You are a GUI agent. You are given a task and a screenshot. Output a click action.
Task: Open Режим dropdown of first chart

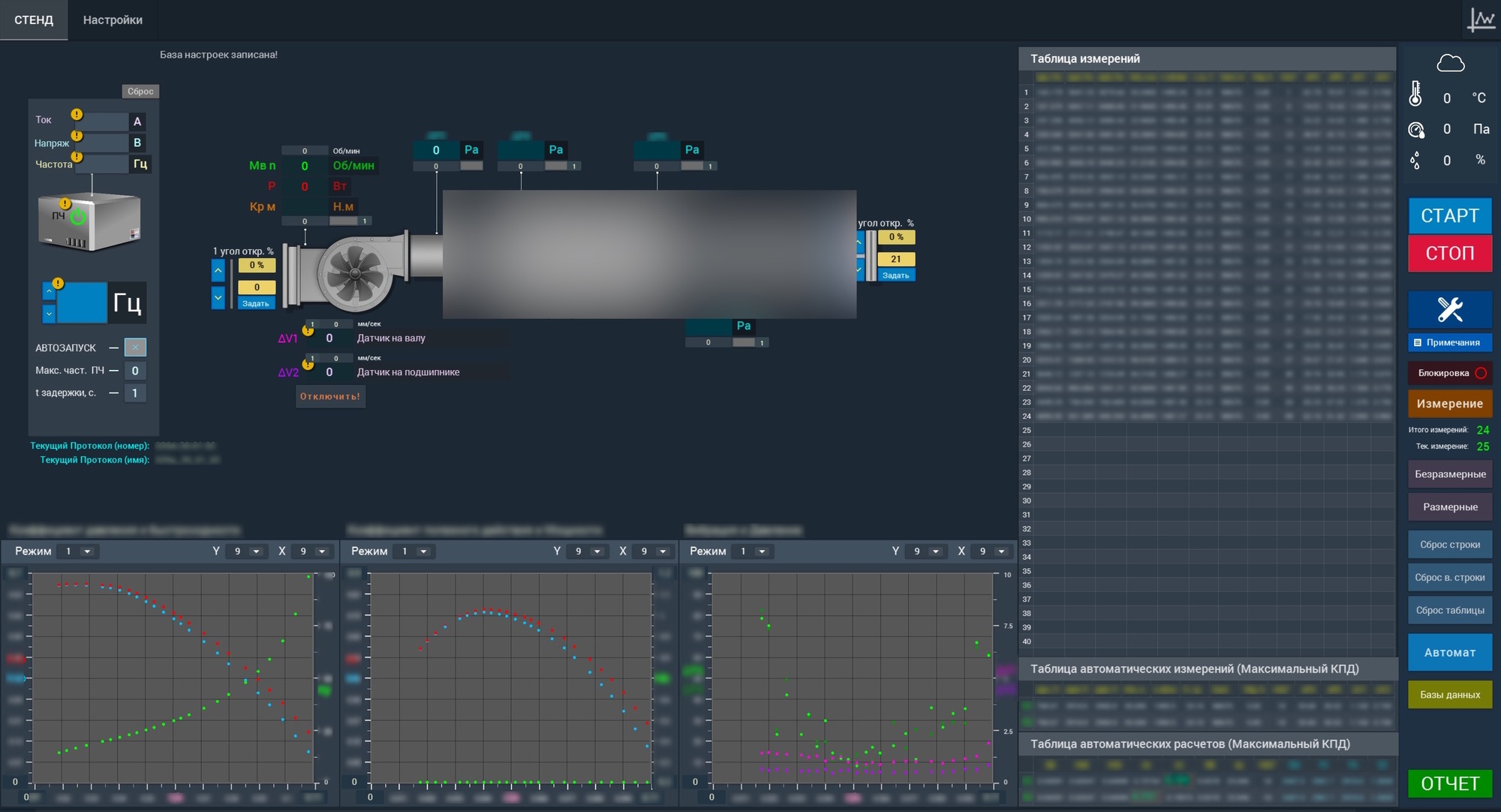[x=87, y=552]
